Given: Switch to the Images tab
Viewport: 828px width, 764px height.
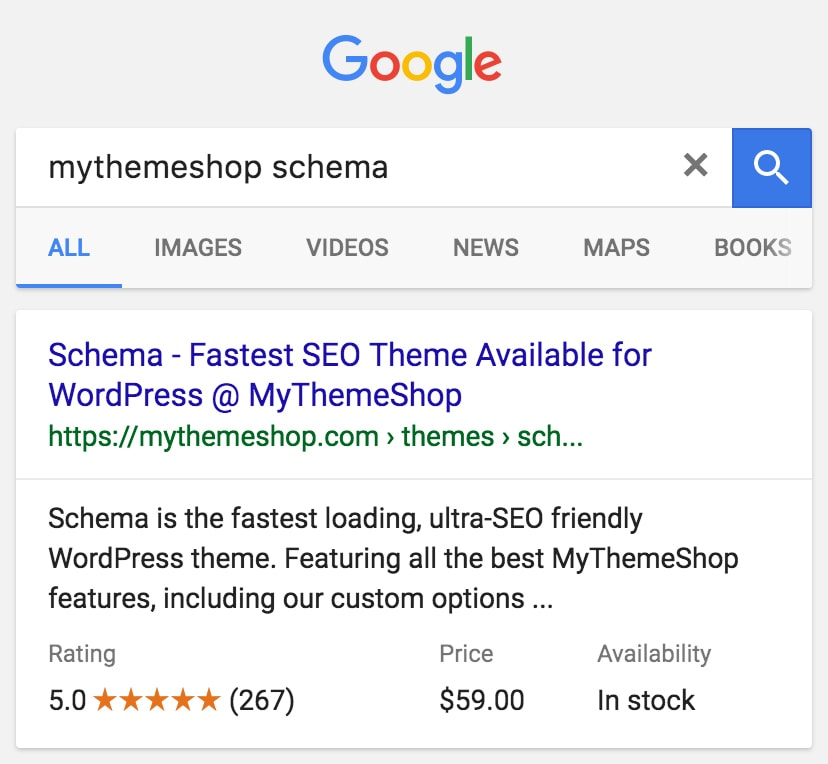Looking at the screenshot, I should click(198, 248).
